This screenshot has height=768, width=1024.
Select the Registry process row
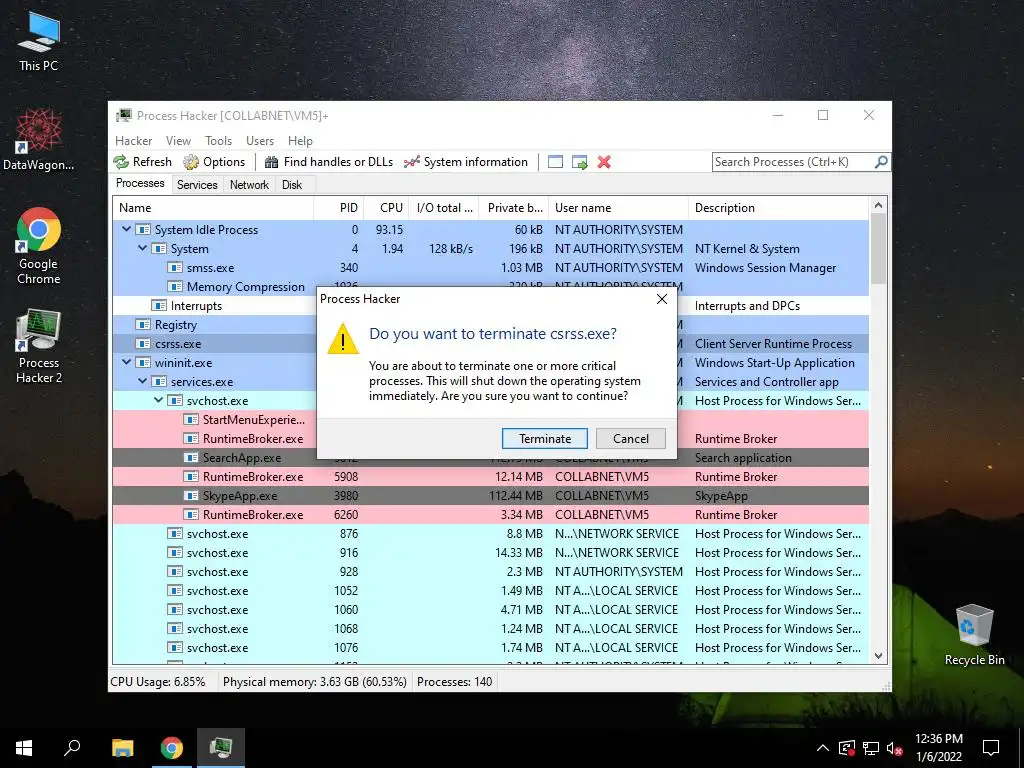coord(490,325)
